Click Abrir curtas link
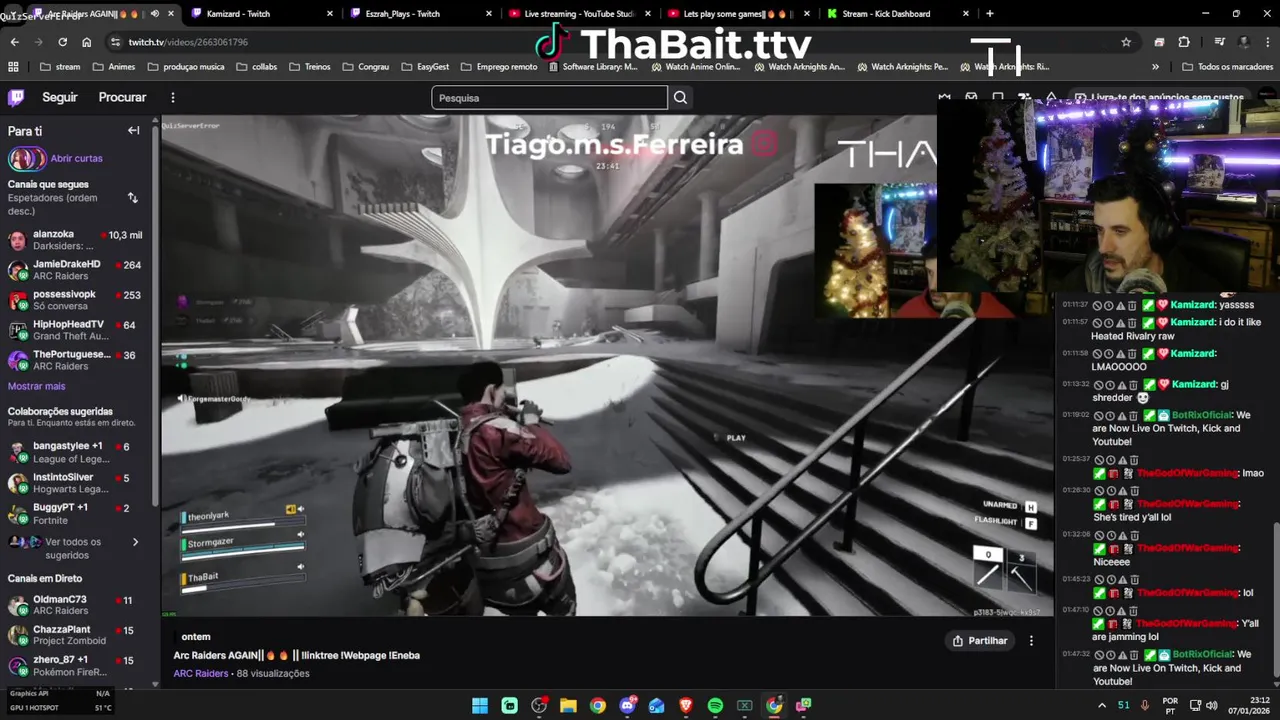The height and width of the screenshot is (720, 1280). click(76, 158)
